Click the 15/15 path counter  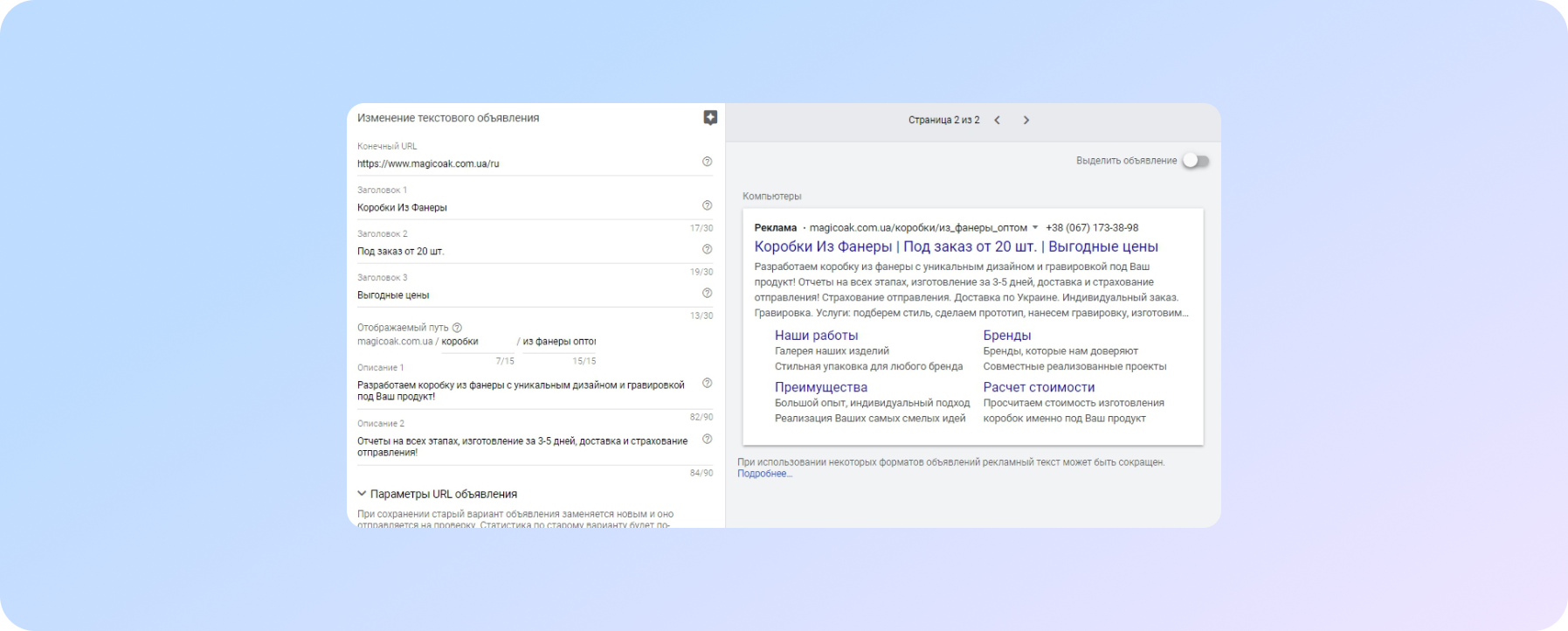584,361
